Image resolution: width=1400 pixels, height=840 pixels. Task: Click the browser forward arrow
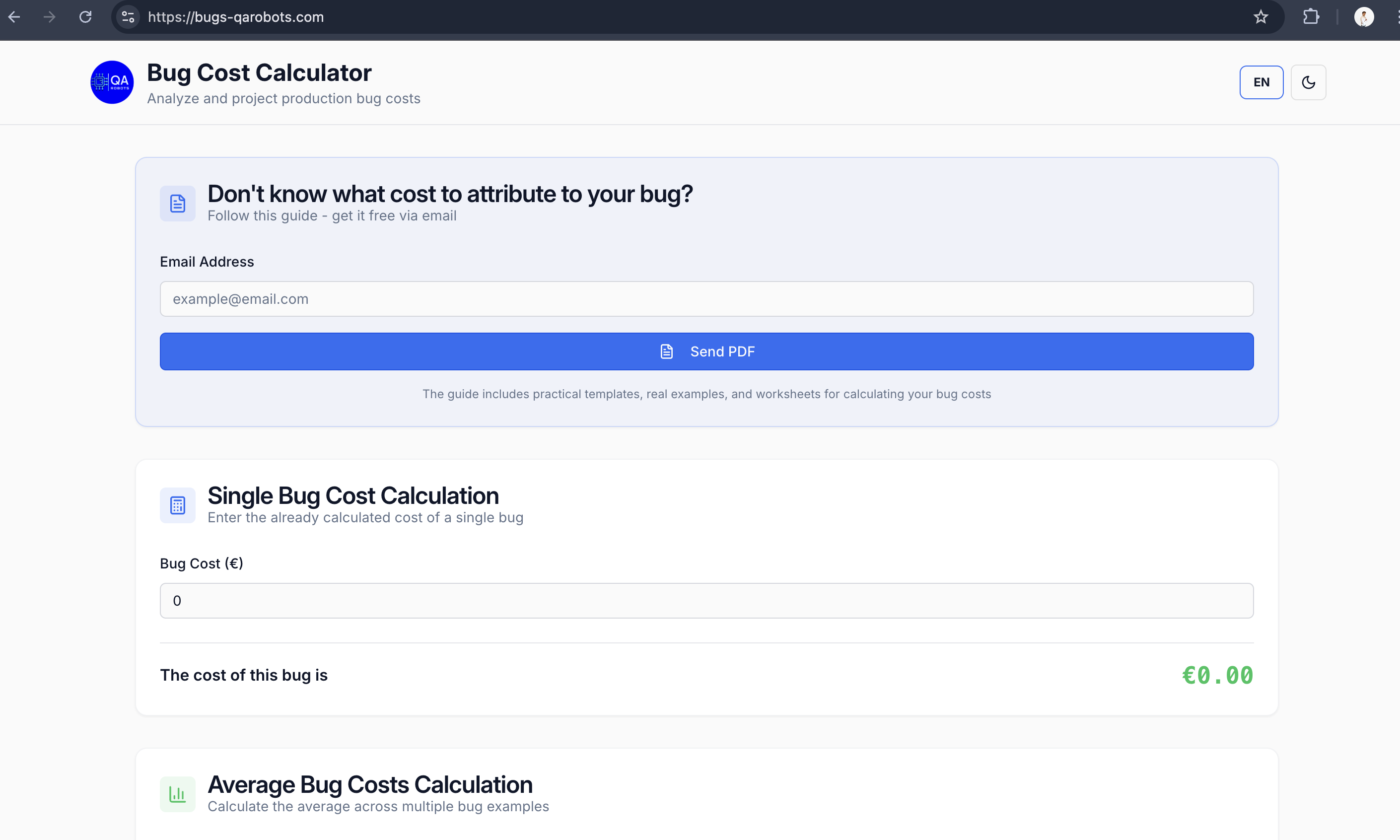(50, 17)
